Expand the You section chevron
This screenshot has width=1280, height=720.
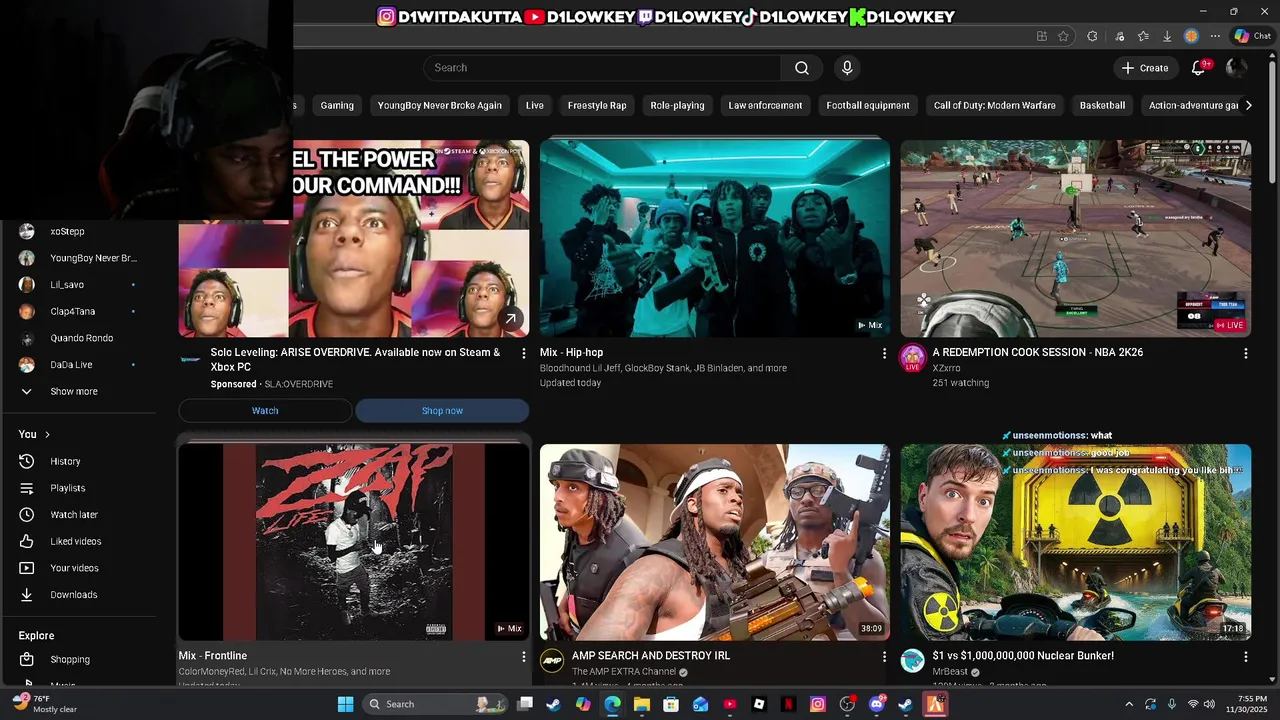pyautogui.click(x=47, y=434)
